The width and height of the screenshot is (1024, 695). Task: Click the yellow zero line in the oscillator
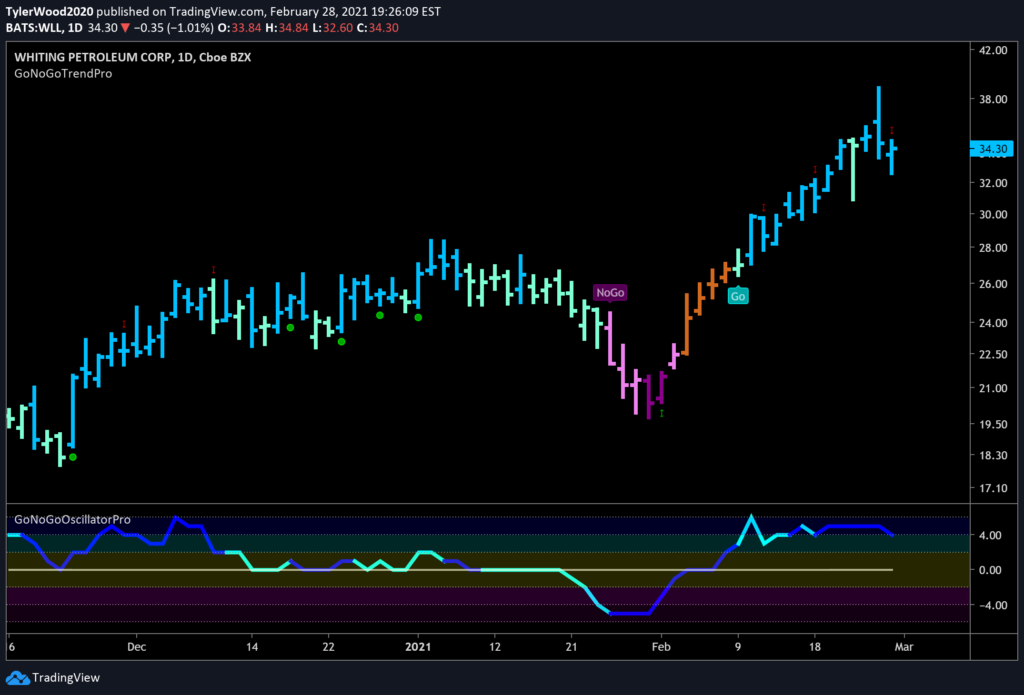(x=449, y=570)
